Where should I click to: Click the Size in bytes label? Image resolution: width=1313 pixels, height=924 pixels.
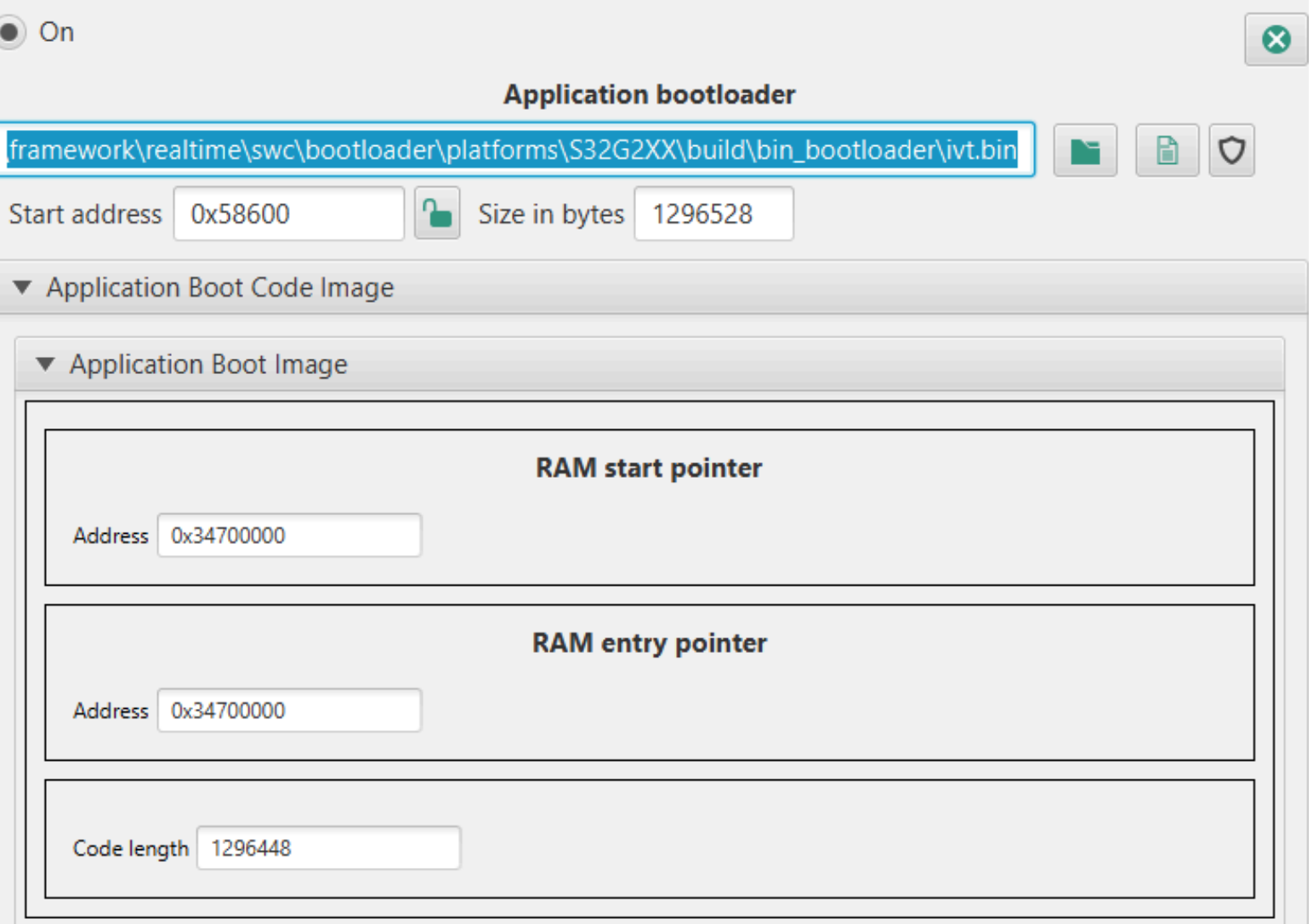pos(551,214)
